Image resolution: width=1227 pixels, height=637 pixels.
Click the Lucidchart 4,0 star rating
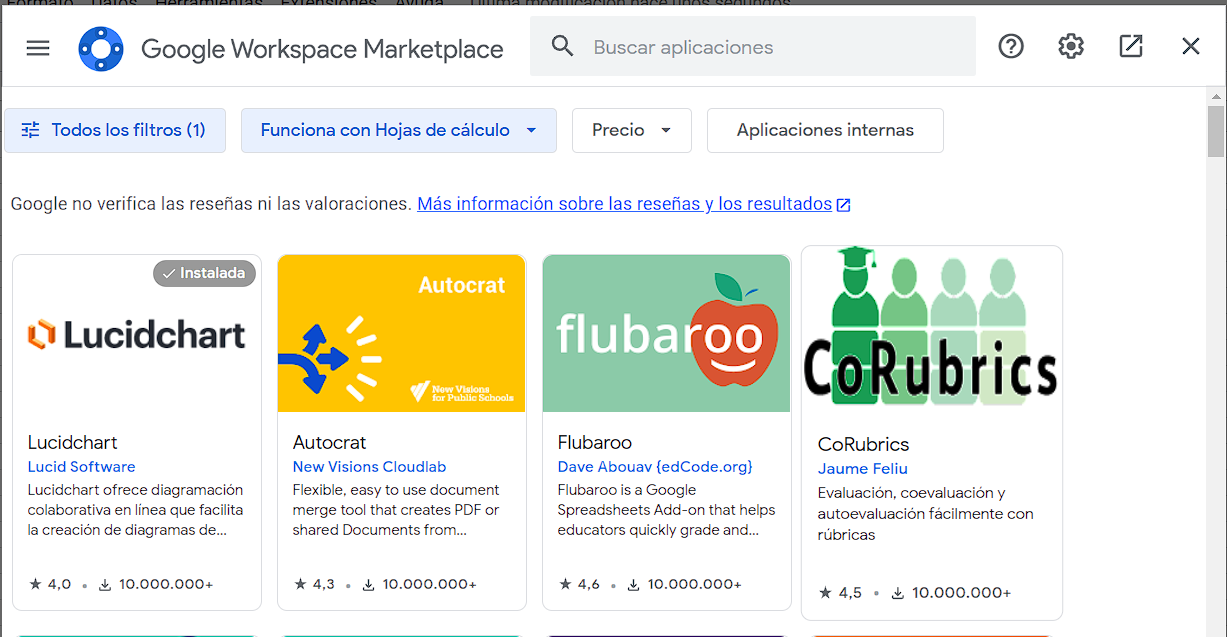click(50, 584)
